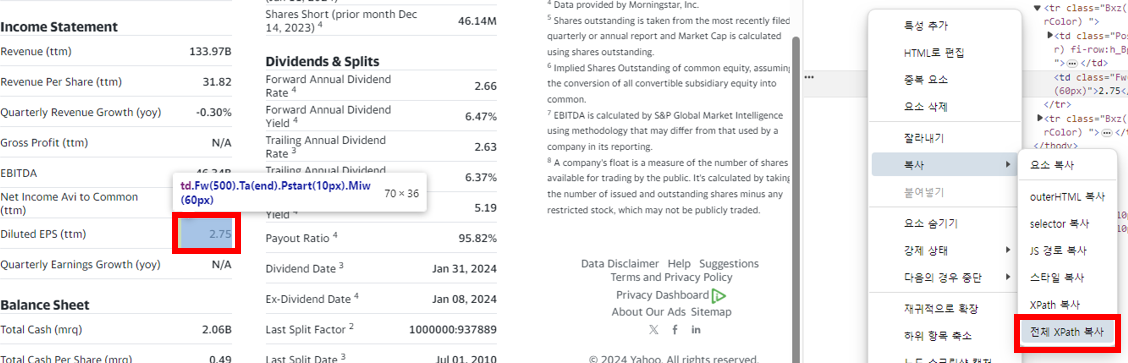Select selector 복사 in copy submenu

(x=1057, y=224)
